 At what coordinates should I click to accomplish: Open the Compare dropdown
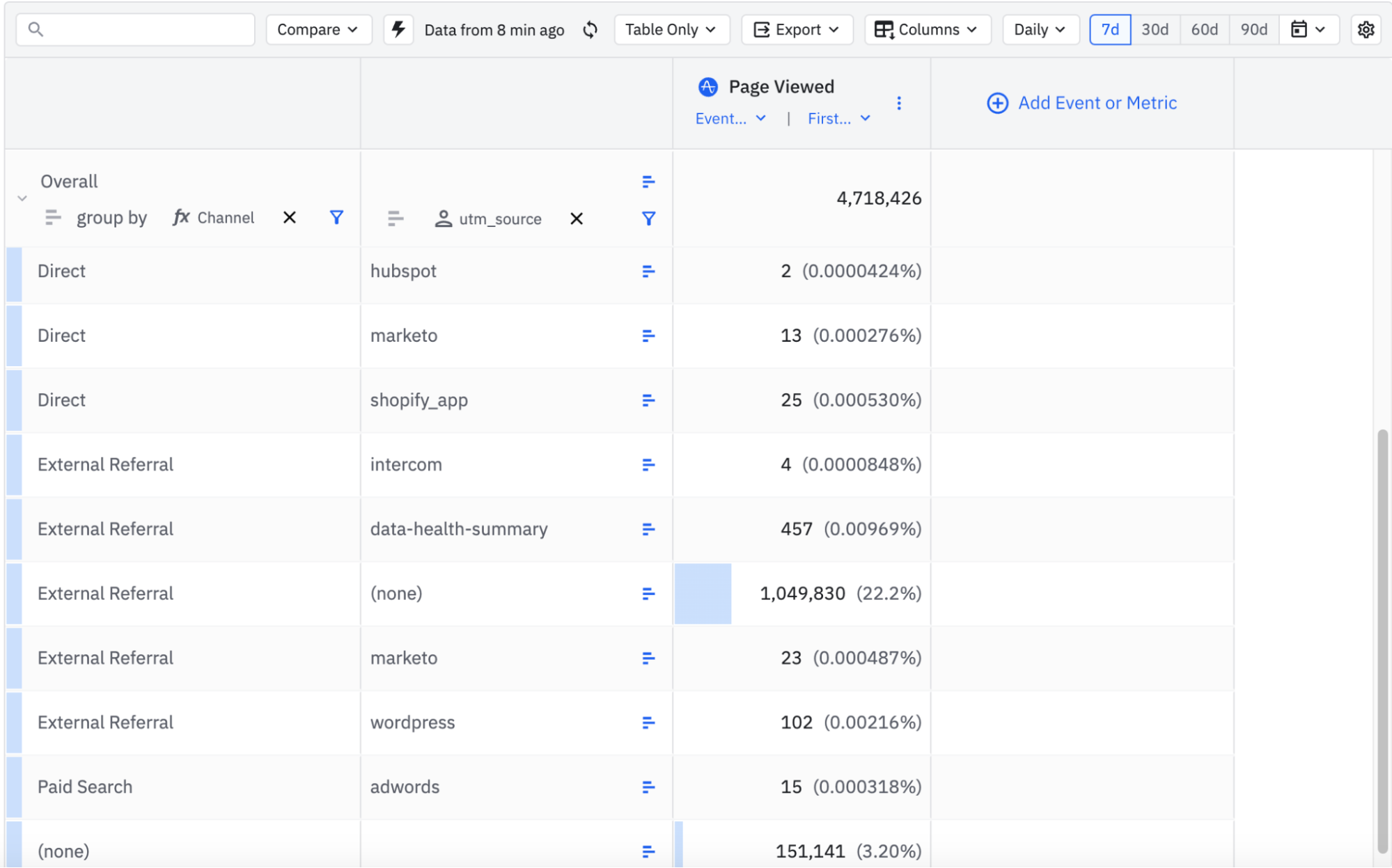tap(318, 29)
